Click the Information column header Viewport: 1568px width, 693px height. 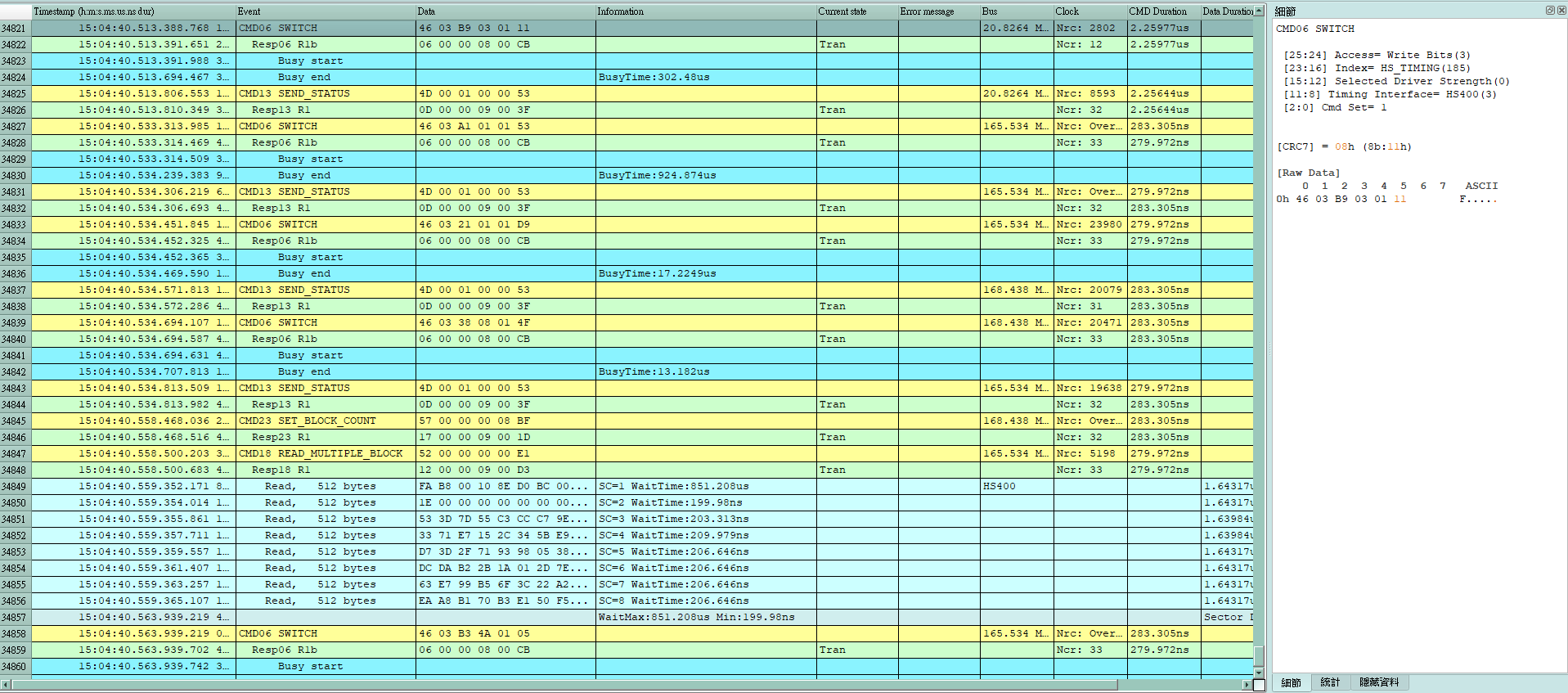click(706, 11)
